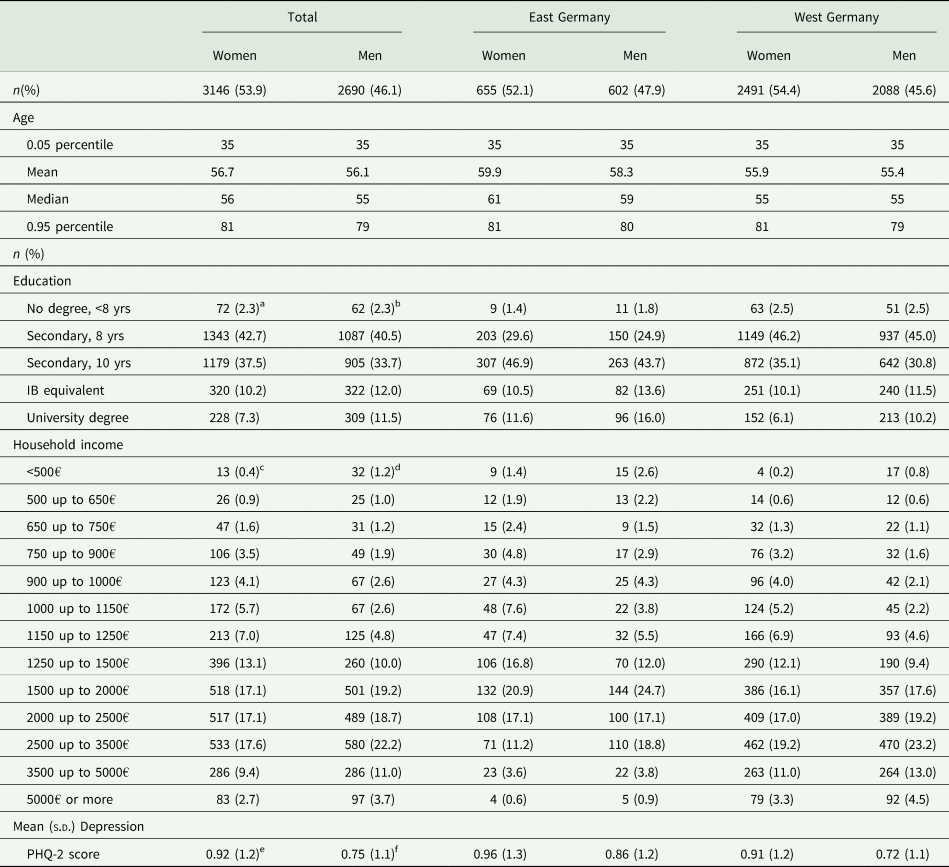Click the Total column group header
The image size is (949, 867).
coord(302,17)
